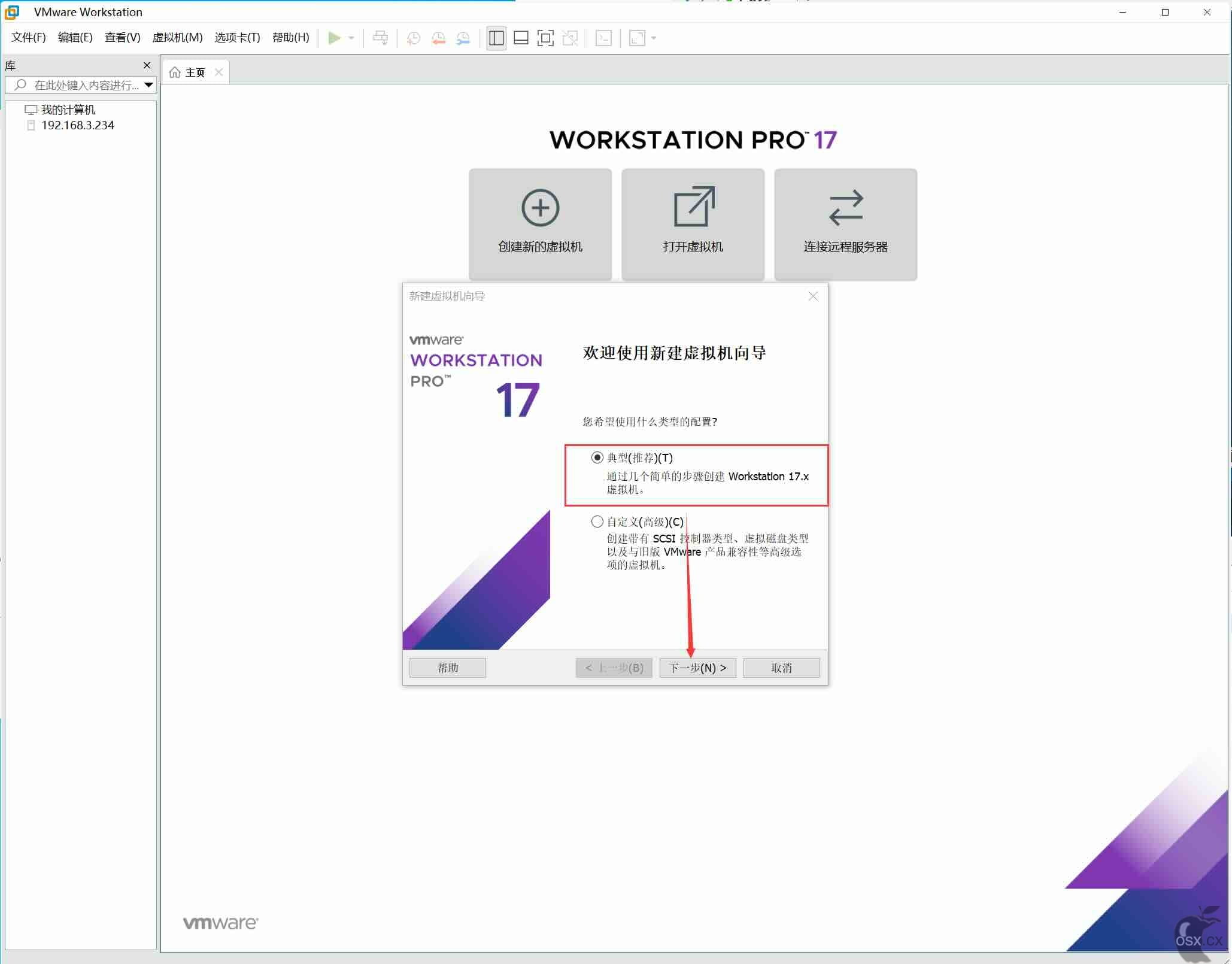Viewport: 1232px width, 964px height.
Task: Enter full screen mode icon
Action: (x=545, y=38)
